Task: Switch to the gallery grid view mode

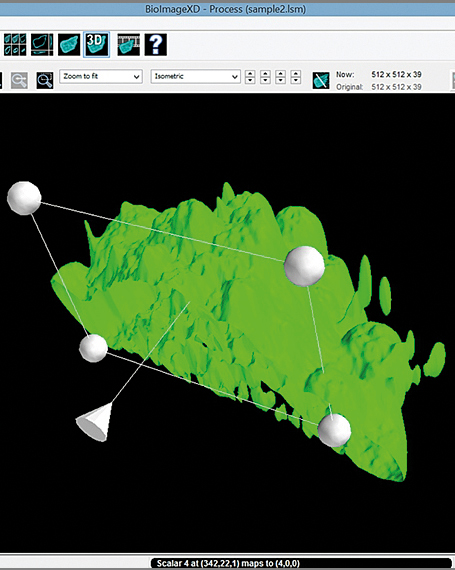Action: tap(15, 44)
